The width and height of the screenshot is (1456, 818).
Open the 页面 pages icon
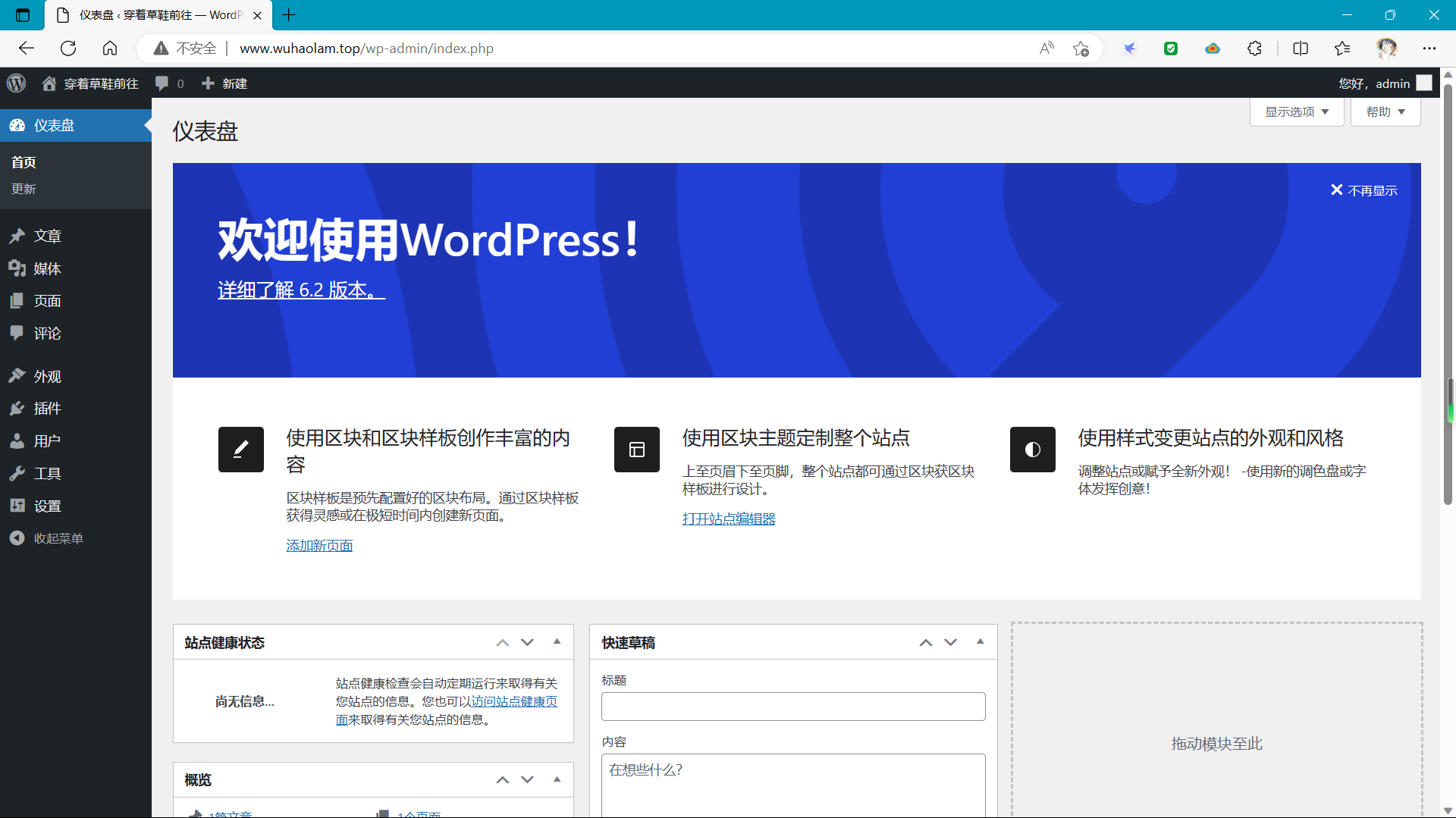tap(17, 301)
